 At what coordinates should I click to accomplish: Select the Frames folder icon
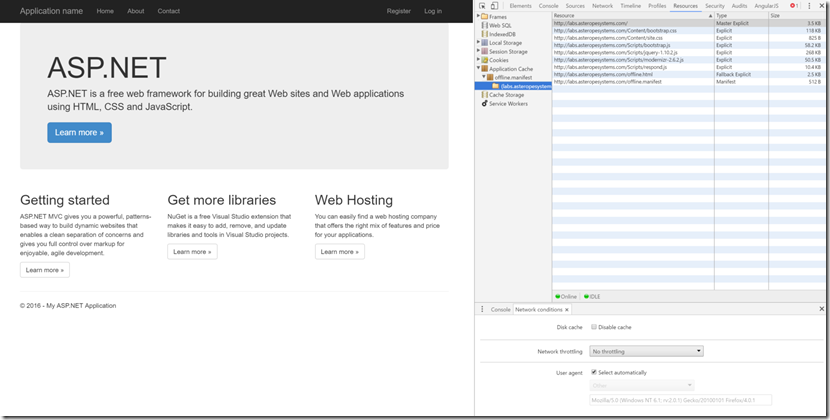click(484, 16)
